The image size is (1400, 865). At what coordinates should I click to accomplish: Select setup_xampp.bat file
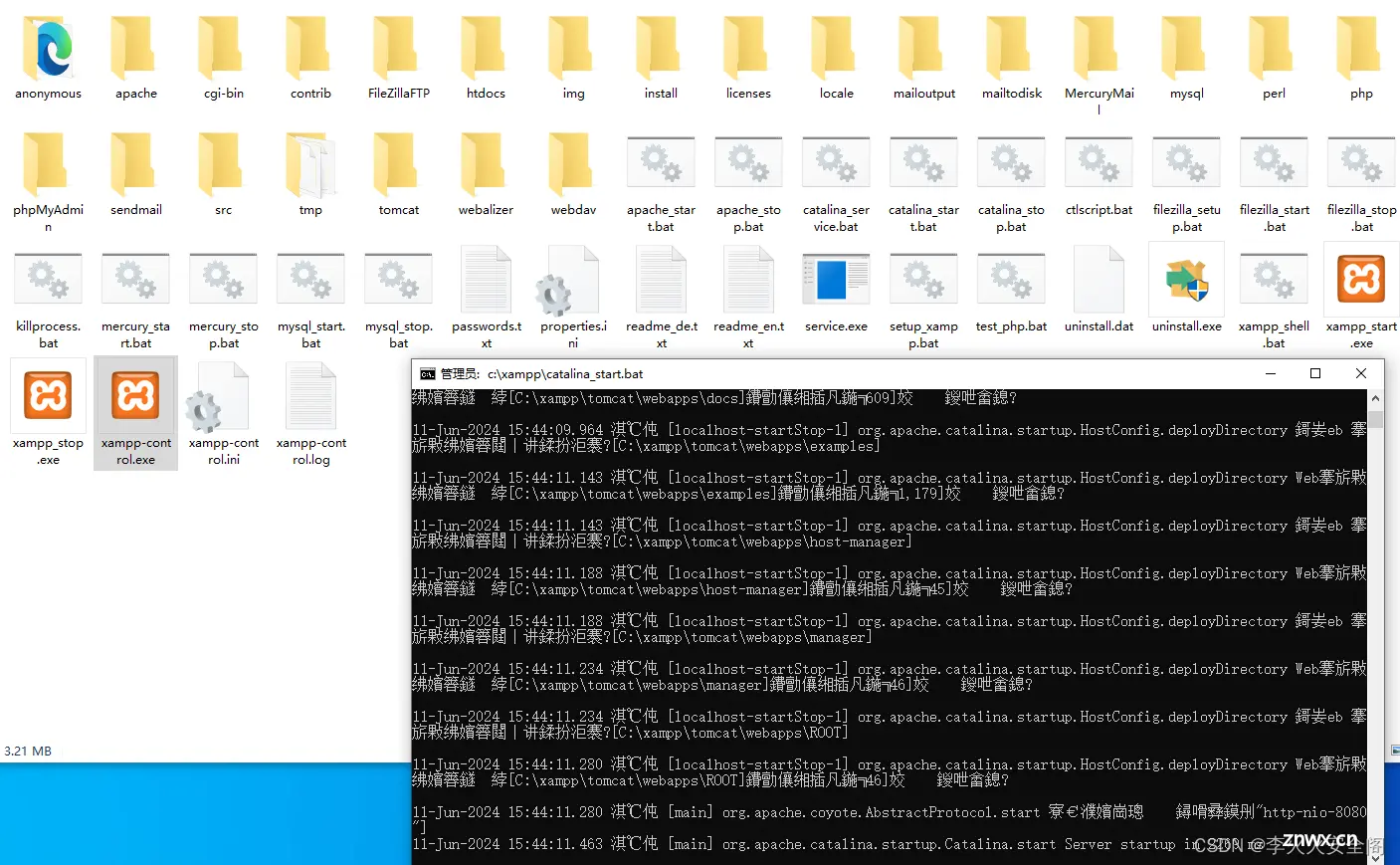pos(923,299)
